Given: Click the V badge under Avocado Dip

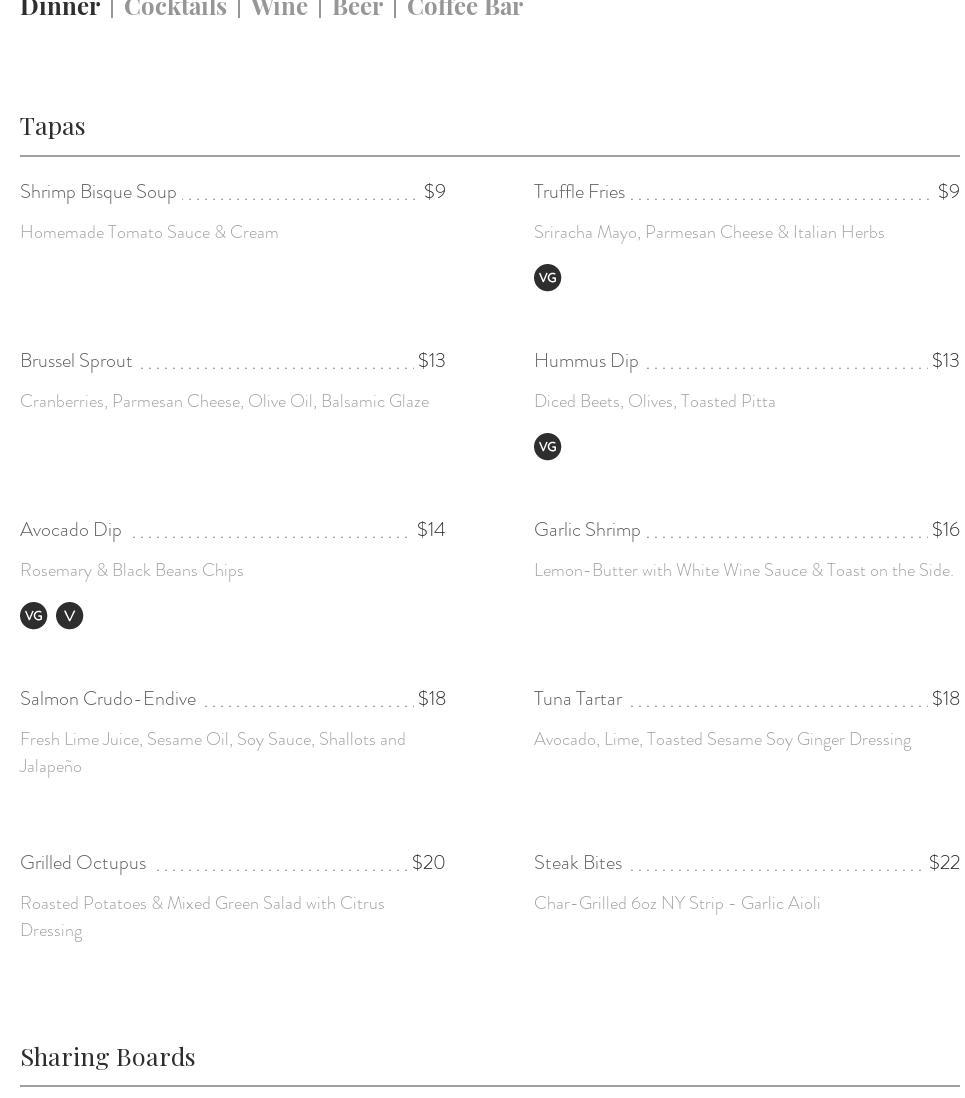Looking at the screenshot, I should point(69,616).
